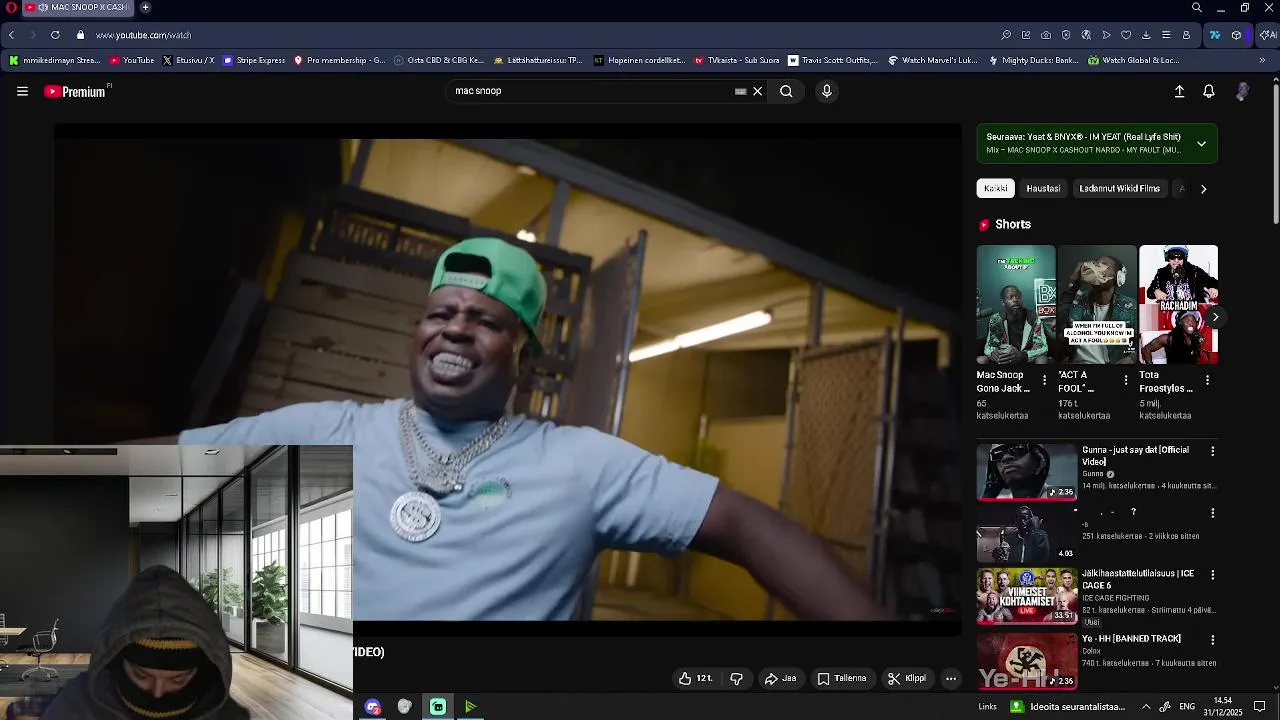Select the Haustasi filter chip
The height and width of the screenshot is (720, 1280).
pos(1043,188)
